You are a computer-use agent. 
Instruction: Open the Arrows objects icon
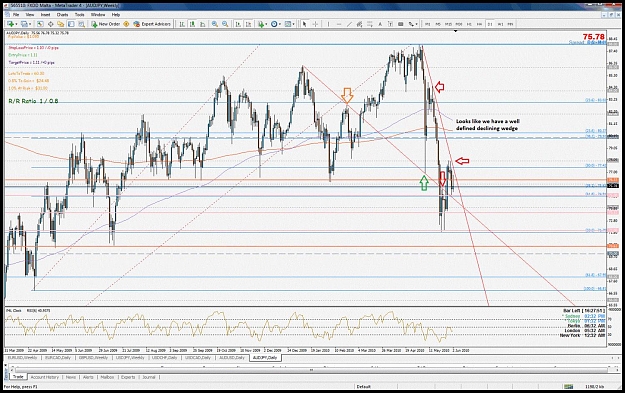[411, 24]
